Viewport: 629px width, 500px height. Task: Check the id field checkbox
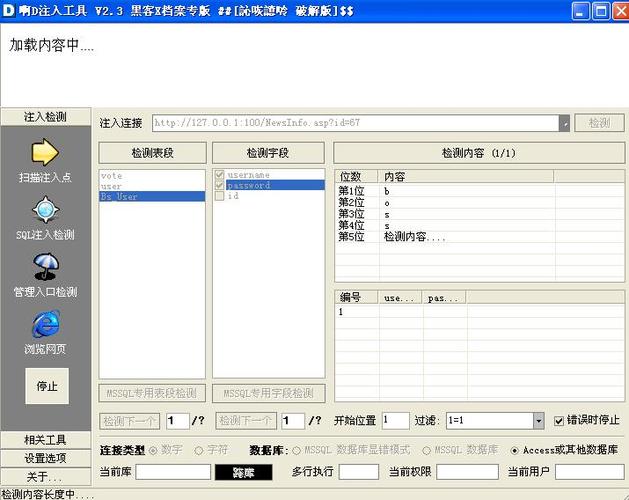[x=220, y=196]
